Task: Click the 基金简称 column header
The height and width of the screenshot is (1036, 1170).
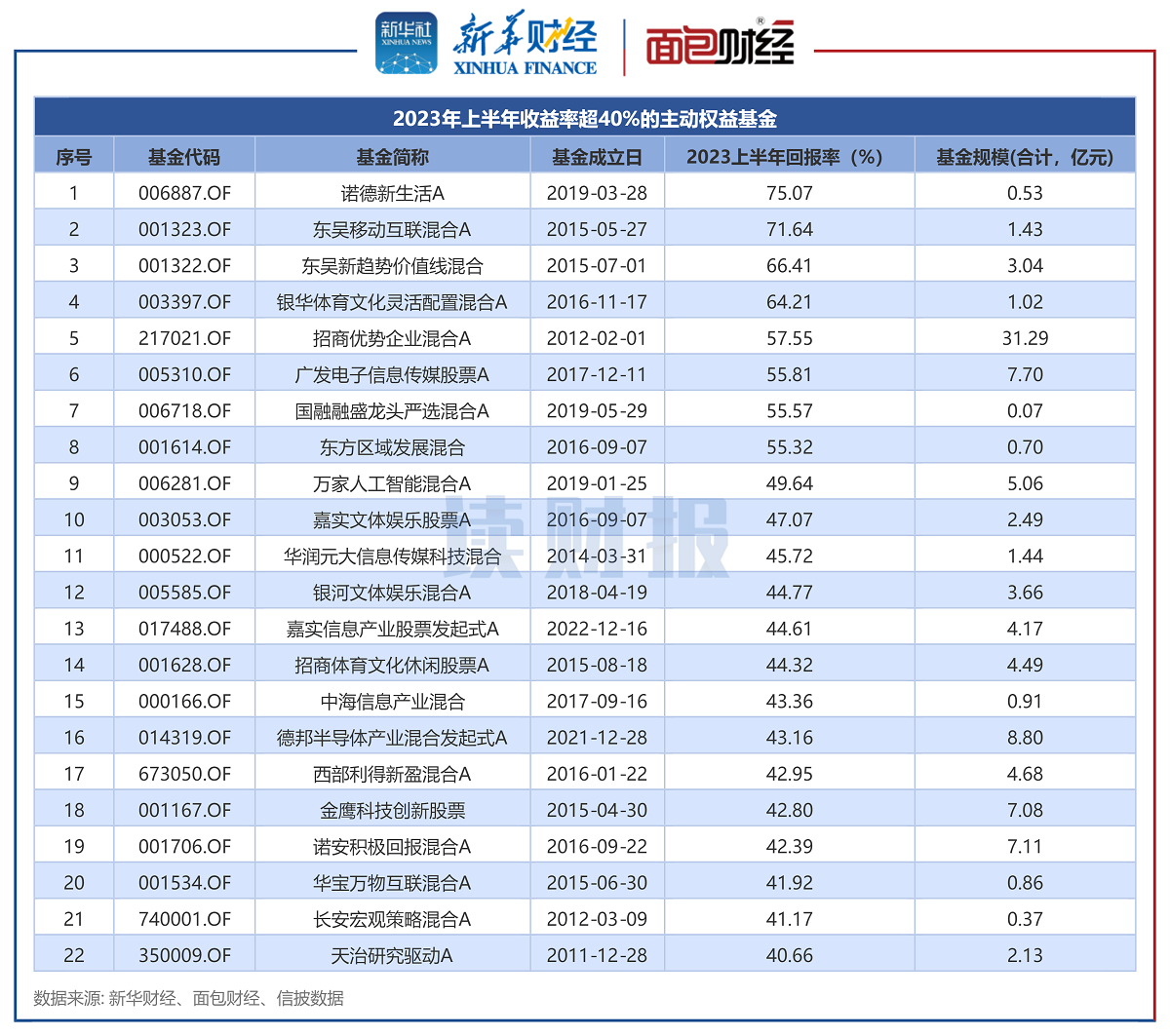Action: (x=392, y=156)
